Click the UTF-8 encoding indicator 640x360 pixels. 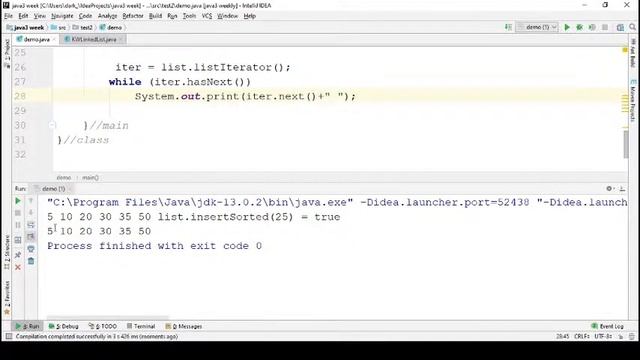point(603,336)
